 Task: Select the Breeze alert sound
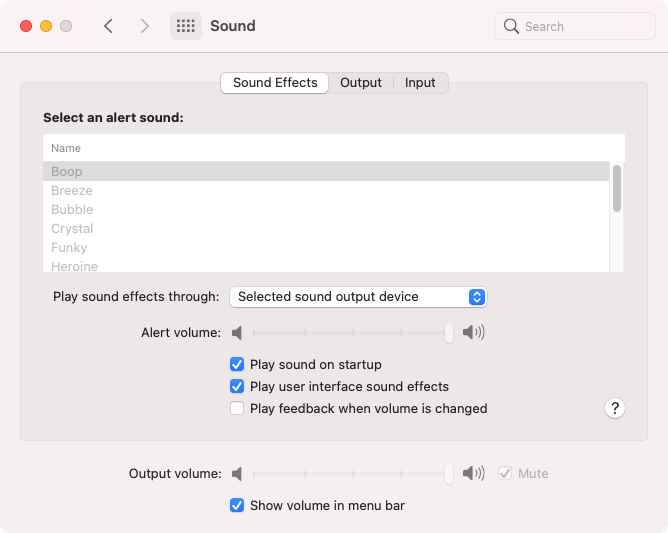tap(326, 190)
